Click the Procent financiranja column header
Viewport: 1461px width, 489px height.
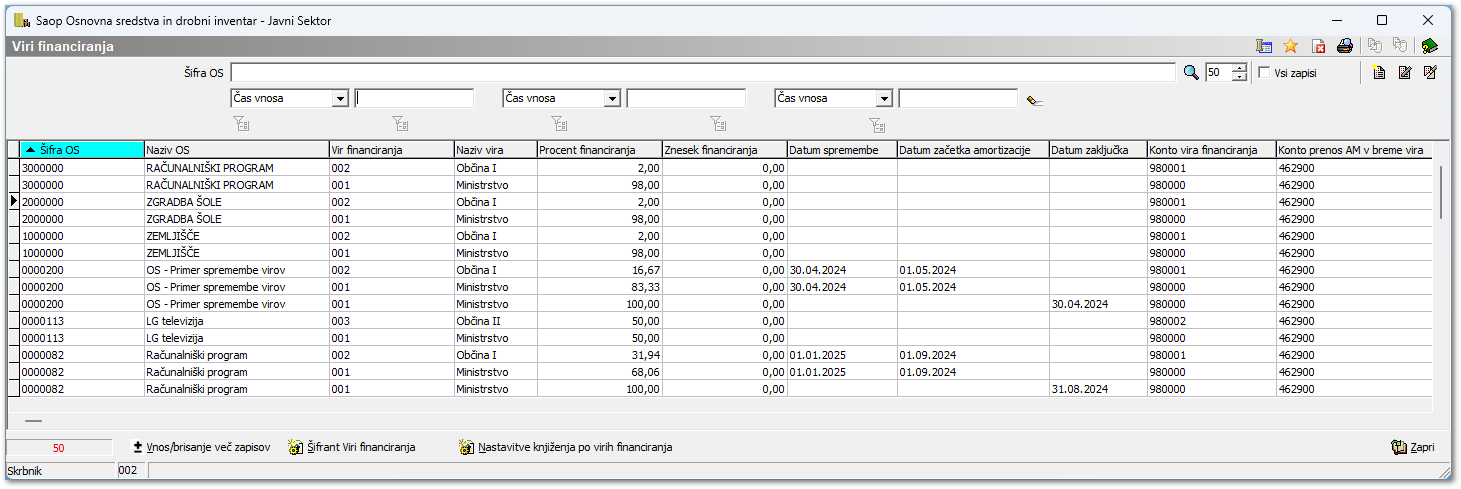coord(600,149)
